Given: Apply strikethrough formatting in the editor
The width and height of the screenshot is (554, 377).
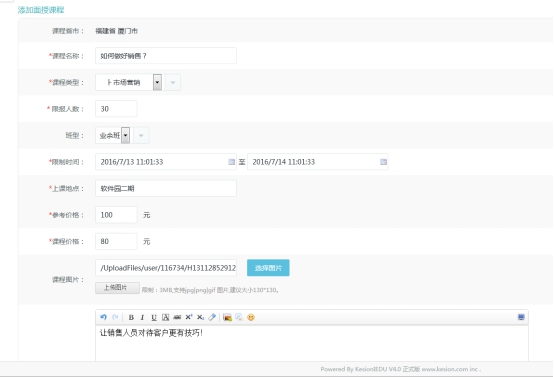Looking at the screenshot, I should [177, 317].
